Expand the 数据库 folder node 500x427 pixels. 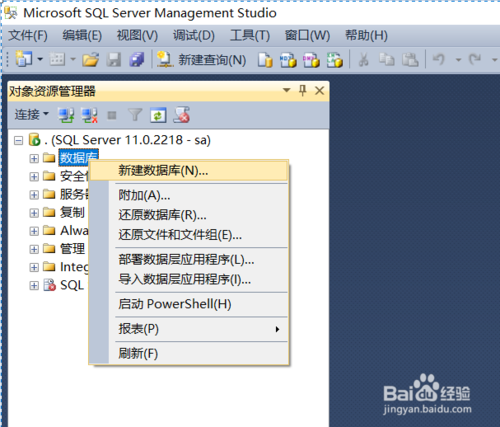pyautogui.click(x=34, y=158)
